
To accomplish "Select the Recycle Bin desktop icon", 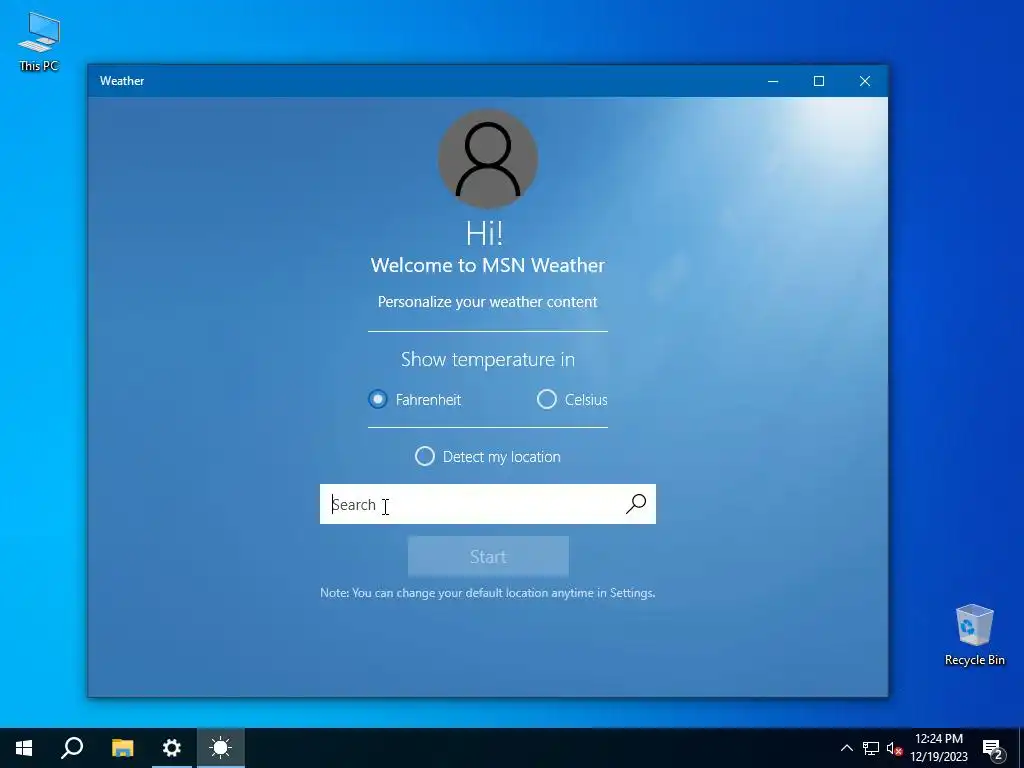I will pyautogui.click(x=974, y=635).
